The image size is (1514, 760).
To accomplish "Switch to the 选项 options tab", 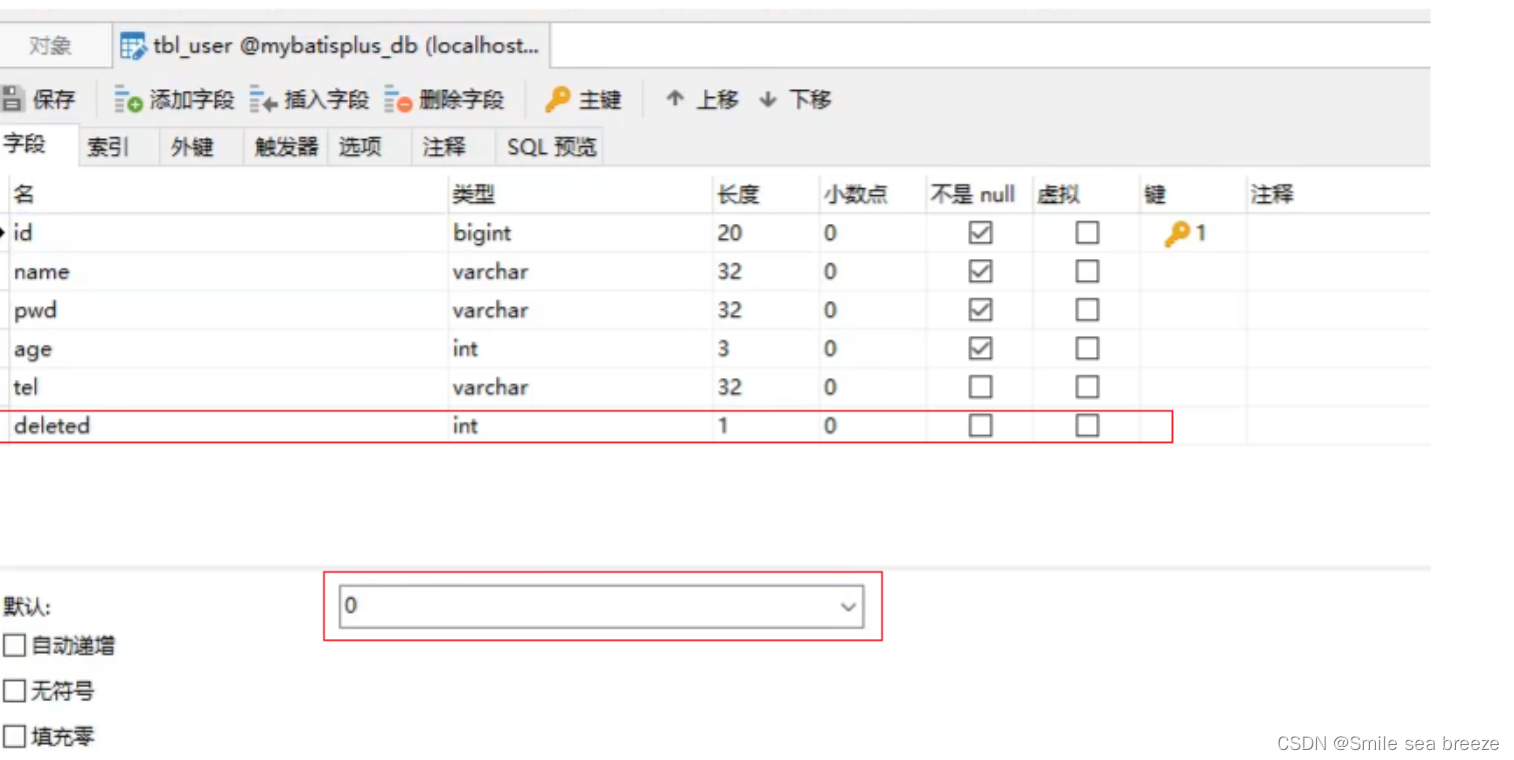I will coord(370,147).
